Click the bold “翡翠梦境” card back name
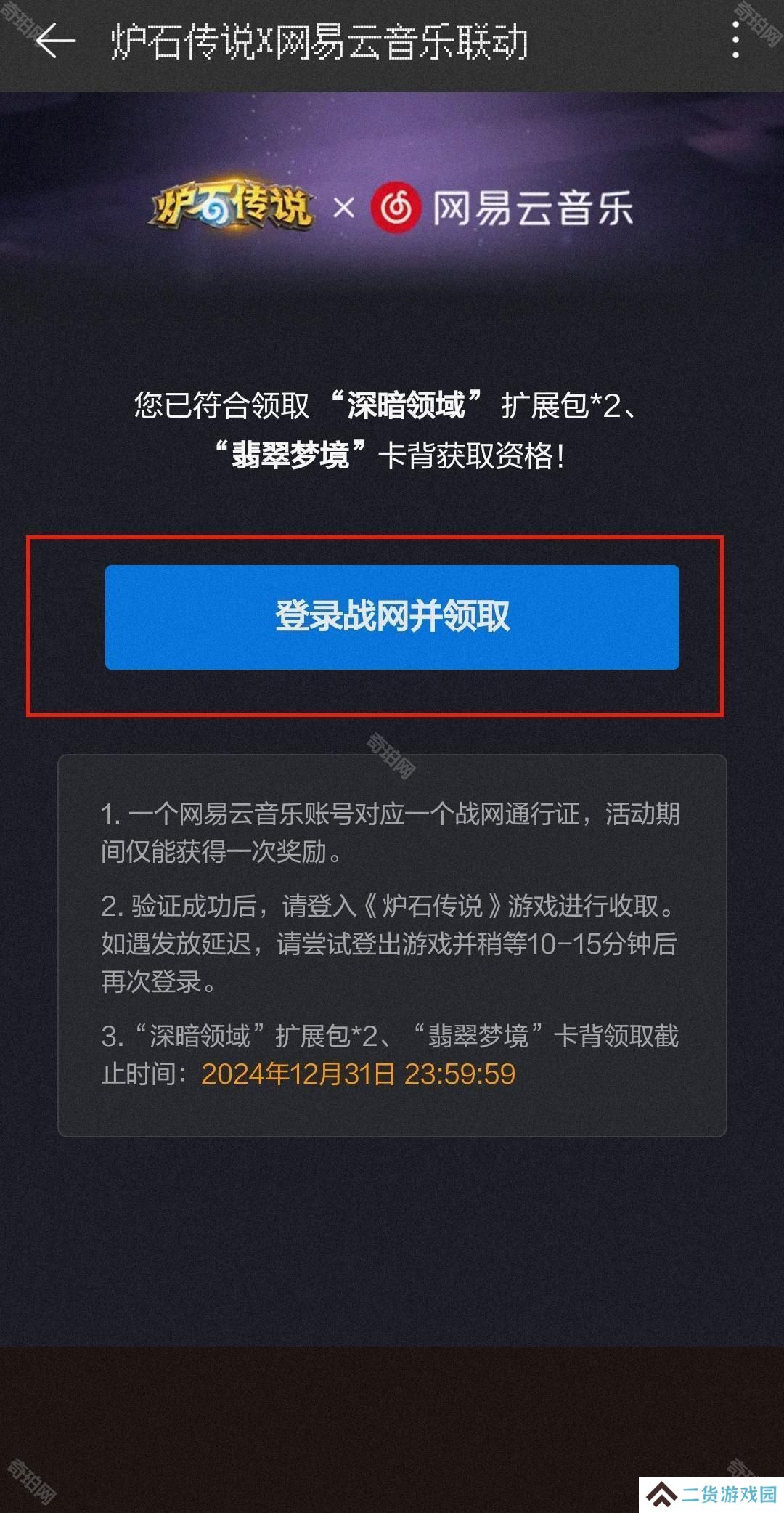 (x=290, y=455)
